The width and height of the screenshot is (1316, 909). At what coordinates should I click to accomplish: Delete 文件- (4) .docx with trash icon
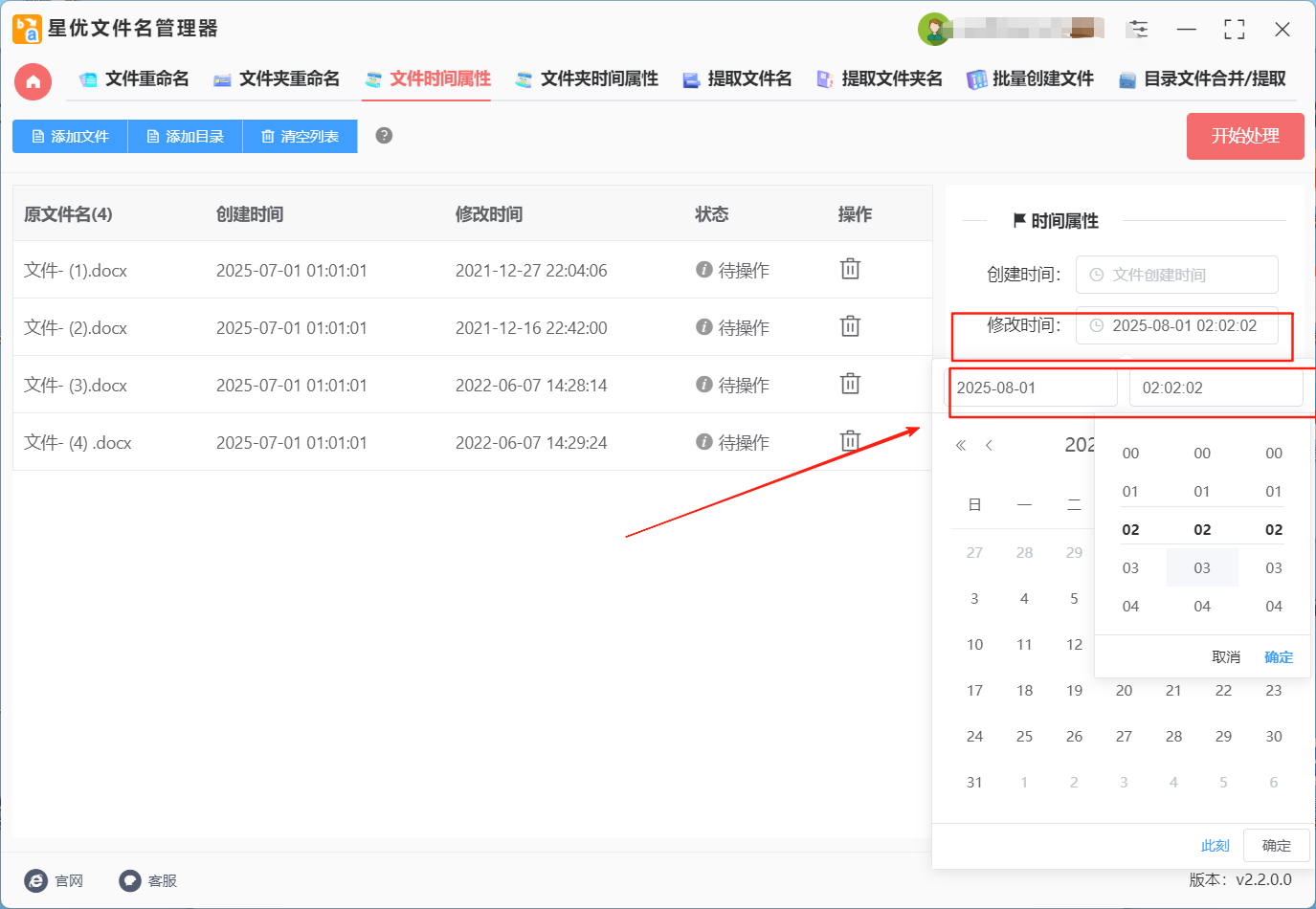850,441
